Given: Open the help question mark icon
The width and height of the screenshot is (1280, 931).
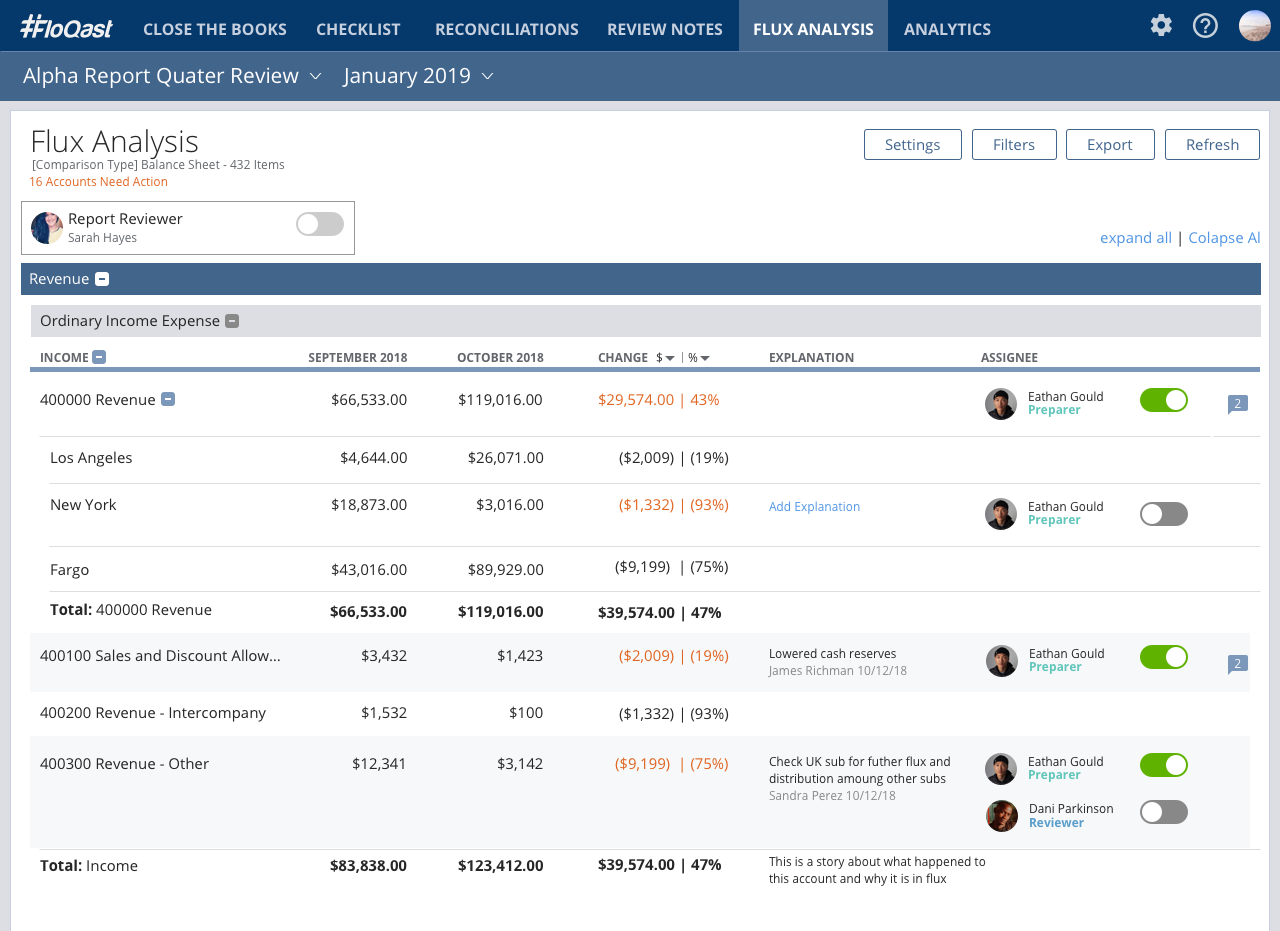Looking at the screenshot, I should point(1205,25).
